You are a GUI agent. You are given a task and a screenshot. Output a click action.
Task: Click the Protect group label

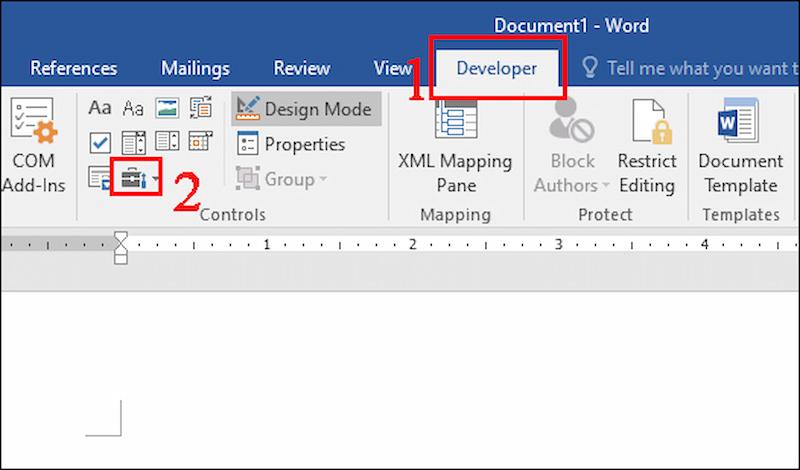point(605,215)
